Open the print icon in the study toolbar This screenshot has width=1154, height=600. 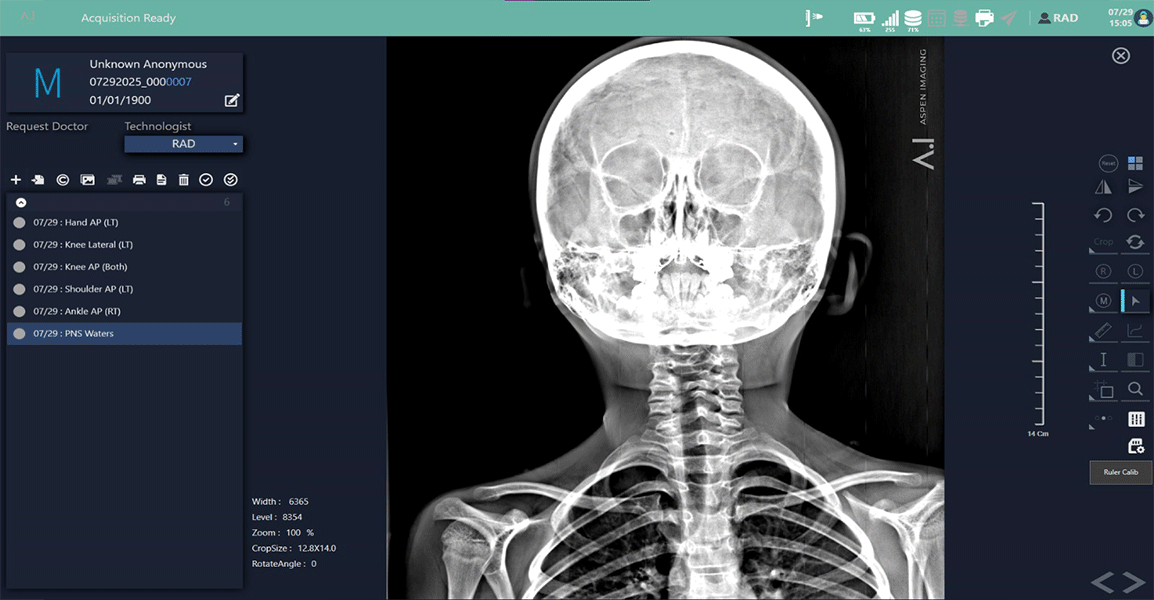[x=139, y=179]
